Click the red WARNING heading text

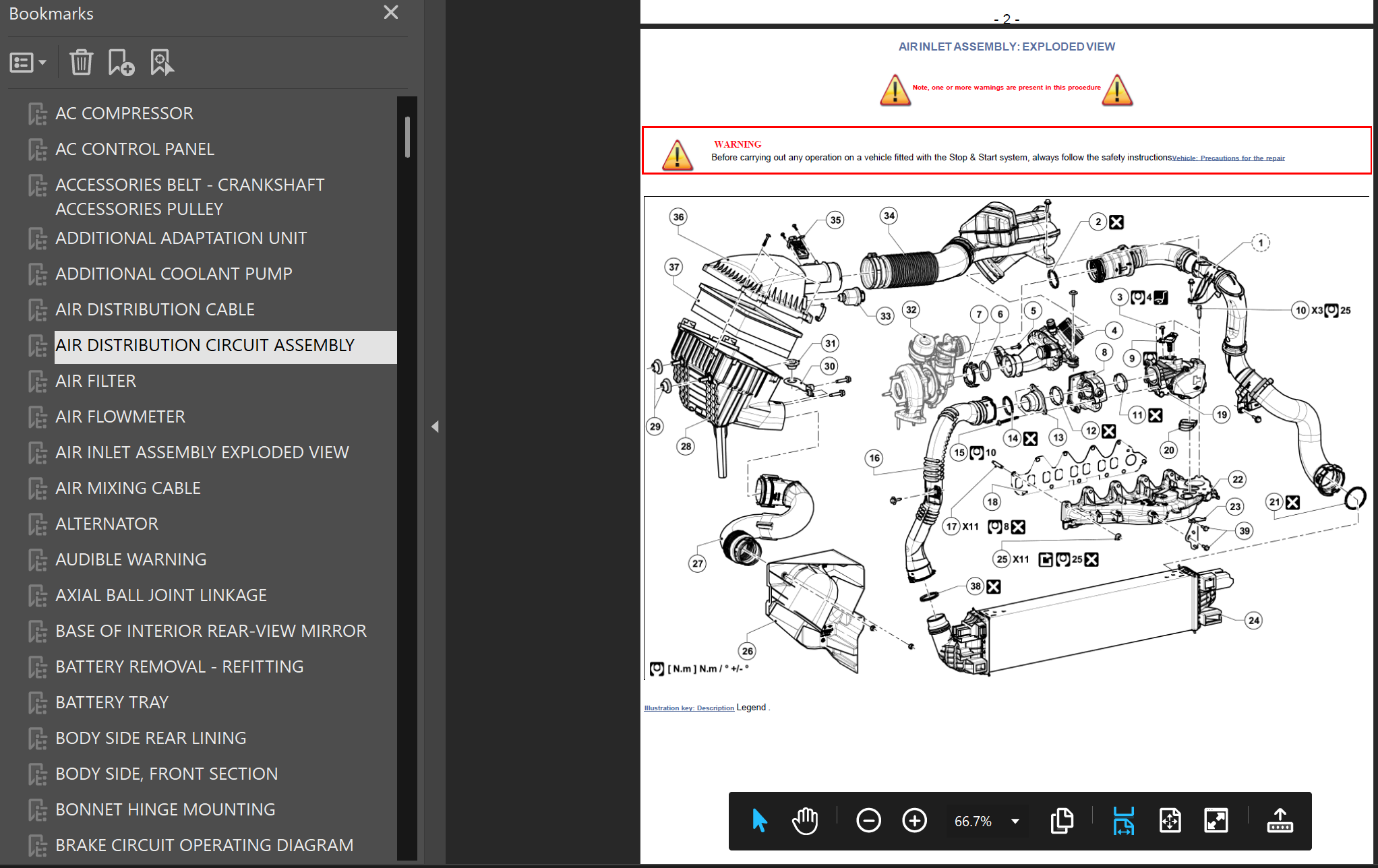tap(738, 144)
